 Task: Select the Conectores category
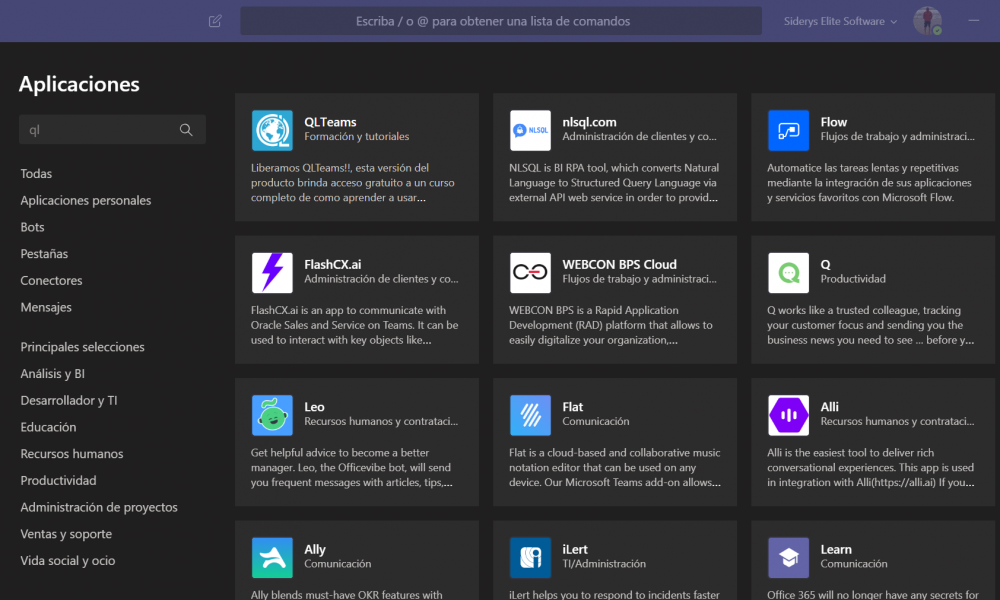51,281
